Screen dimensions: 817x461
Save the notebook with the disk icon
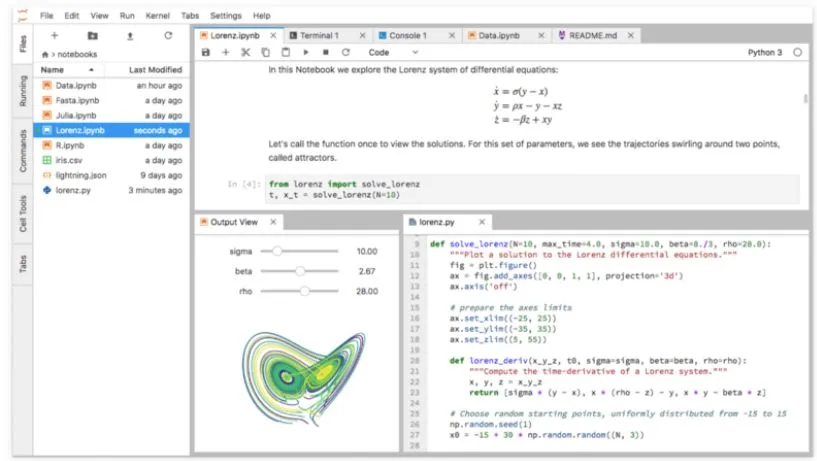[x=206, y=52]
